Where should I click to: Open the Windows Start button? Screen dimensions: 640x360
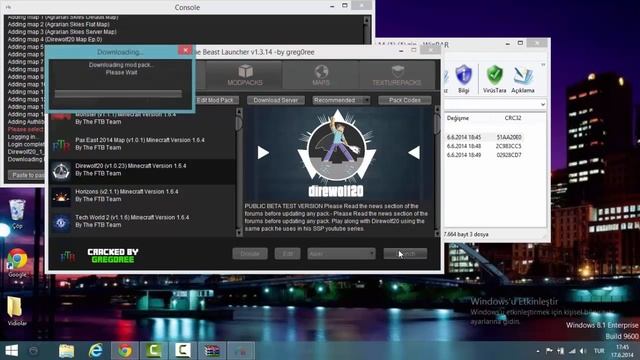click(x=11, y=351)
